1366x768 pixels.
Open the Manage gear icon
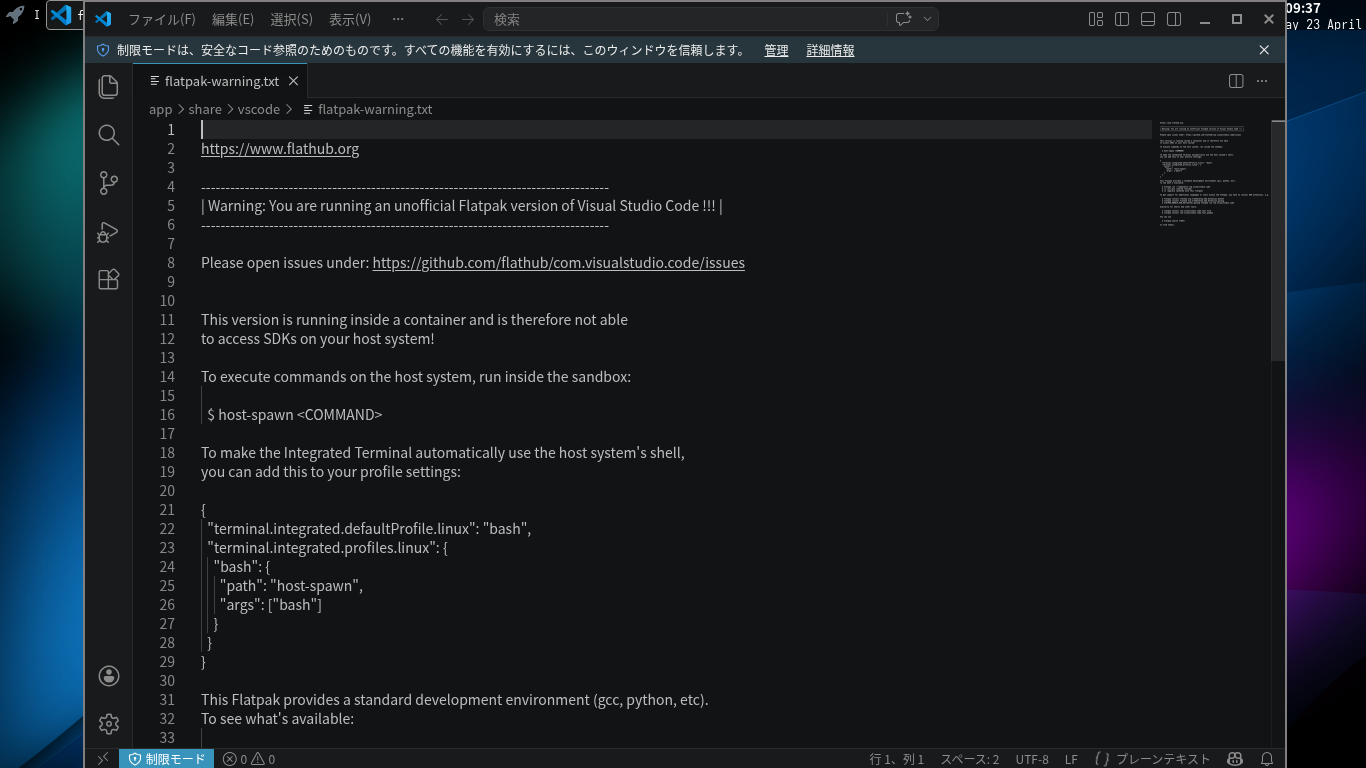tap(109, 724)
